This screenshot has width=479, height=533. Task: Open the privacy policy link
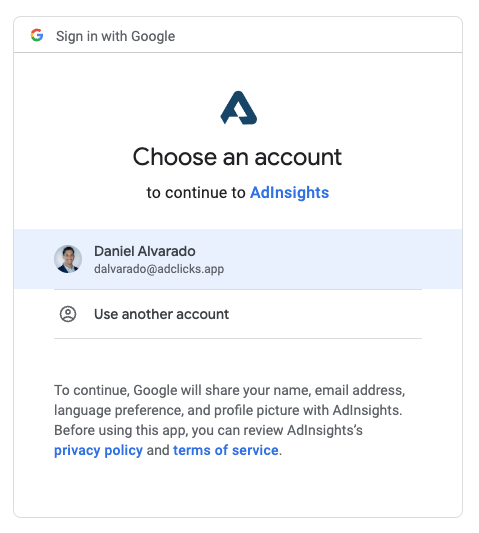(98, 450)
